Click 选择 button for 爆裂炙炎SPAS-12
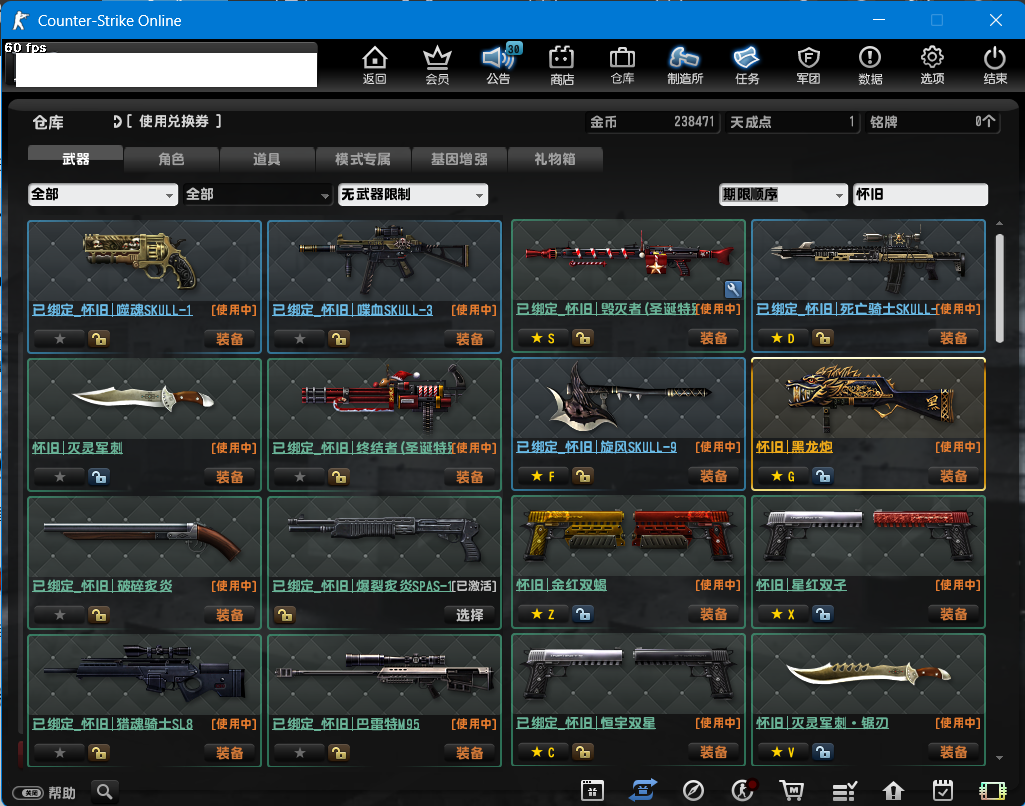This screenshot has width=1025, height=806. tap(469, 614)
